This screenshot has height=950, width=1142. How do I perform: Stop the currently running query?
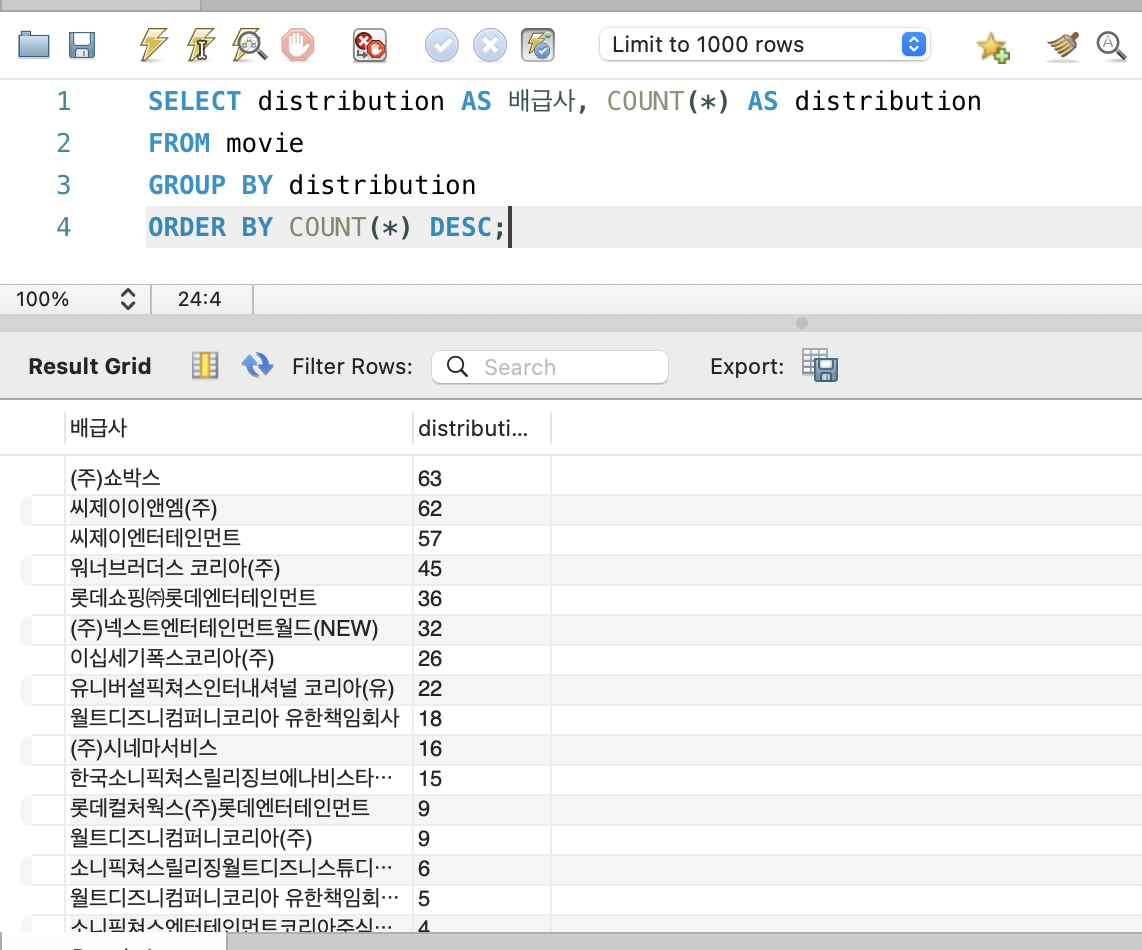click(298, 45)
